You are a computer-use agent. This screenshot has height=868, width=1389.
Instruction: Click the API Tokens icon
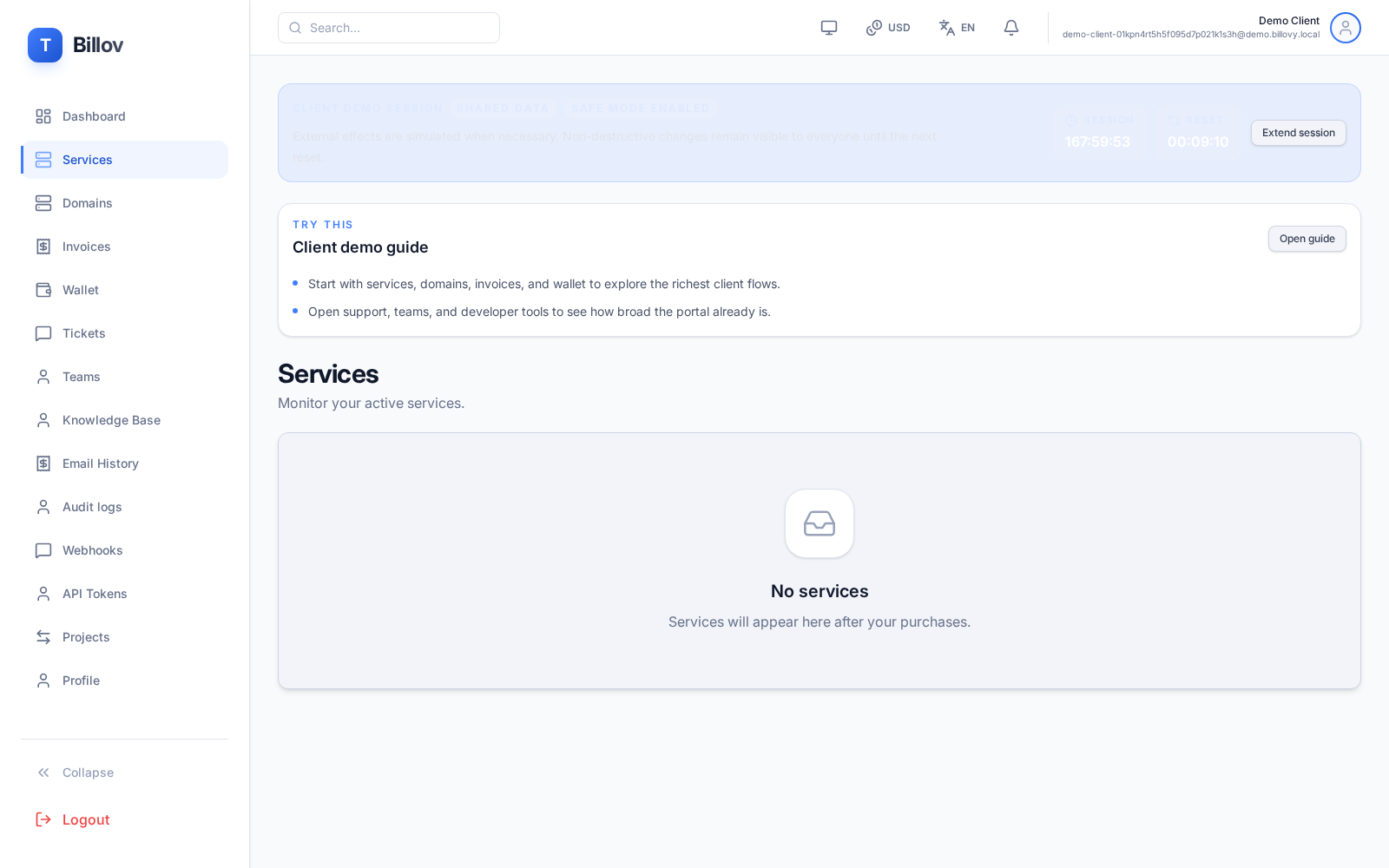43,594
